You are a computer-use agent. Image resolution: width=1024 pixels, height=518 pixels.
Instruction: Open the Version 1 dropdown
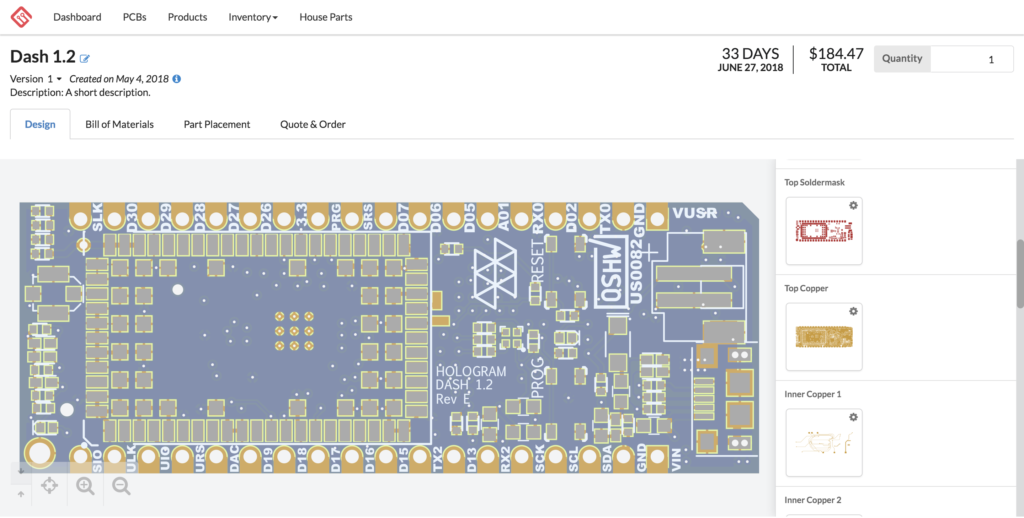click(36, 78)
